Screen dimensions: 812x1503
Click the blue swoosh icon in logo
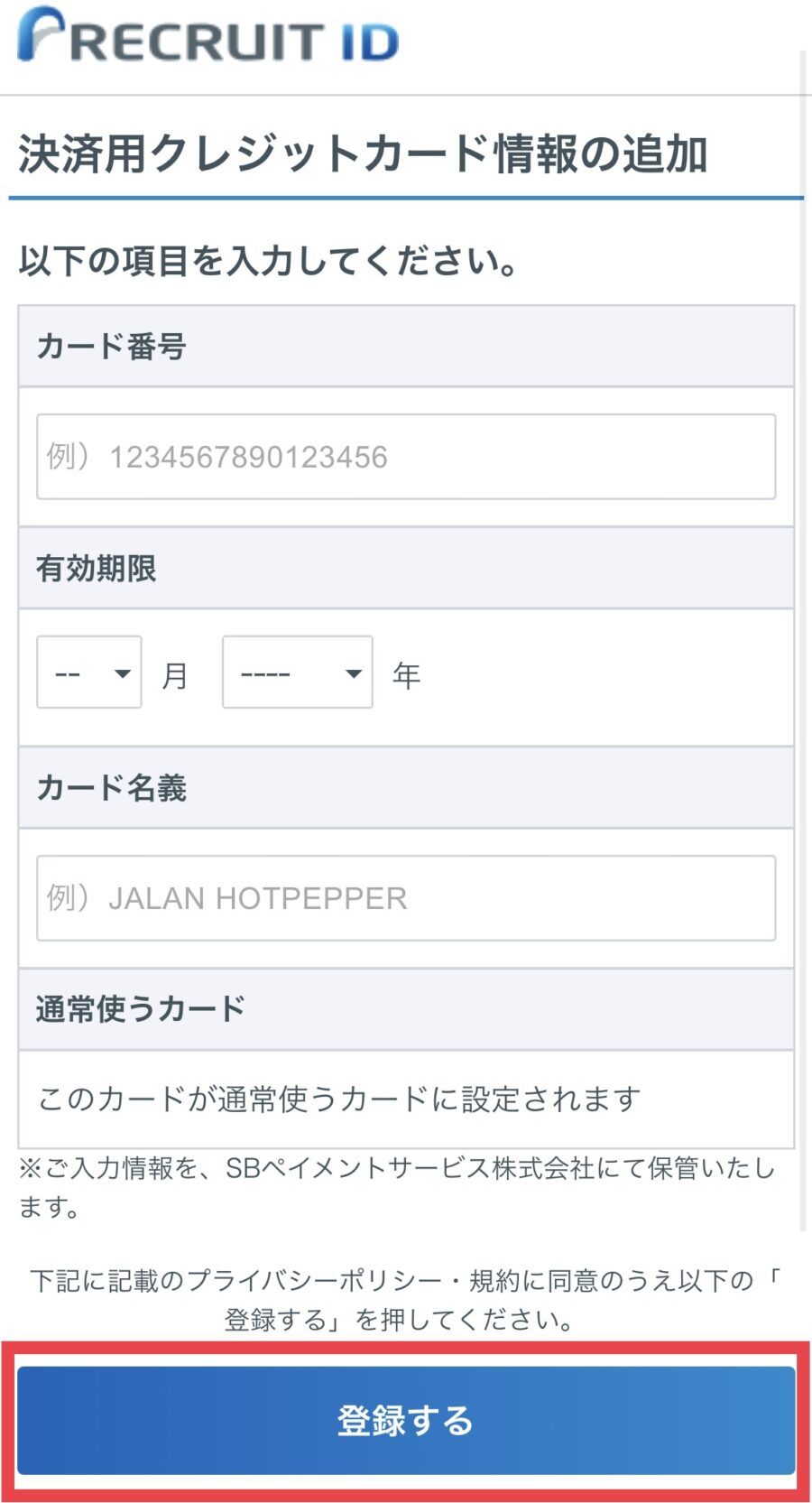coord(41,33)
